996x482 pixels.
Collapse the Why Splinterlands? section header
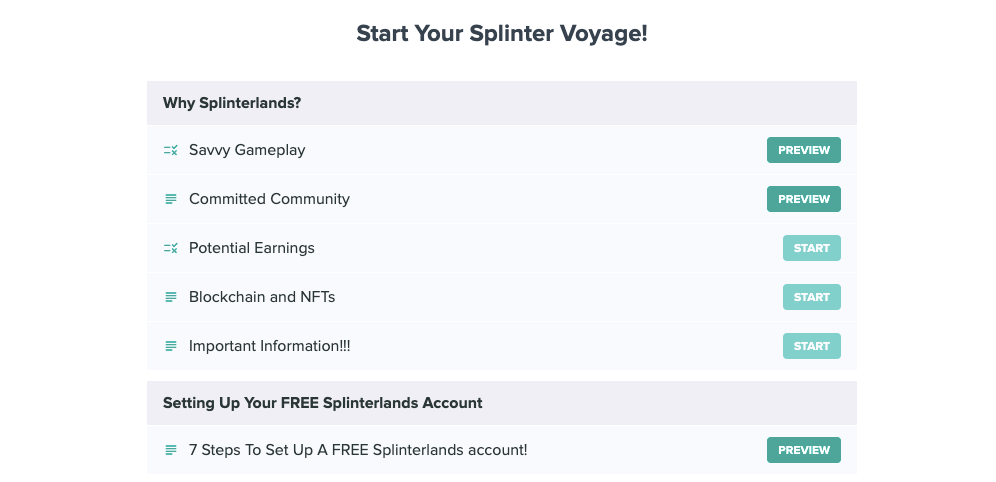(502, 103)
